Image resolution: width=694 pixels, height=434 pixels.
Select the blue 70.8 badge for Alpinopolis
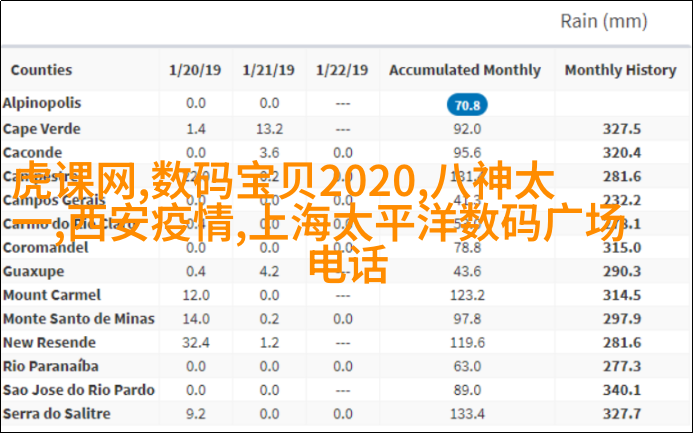467,105
